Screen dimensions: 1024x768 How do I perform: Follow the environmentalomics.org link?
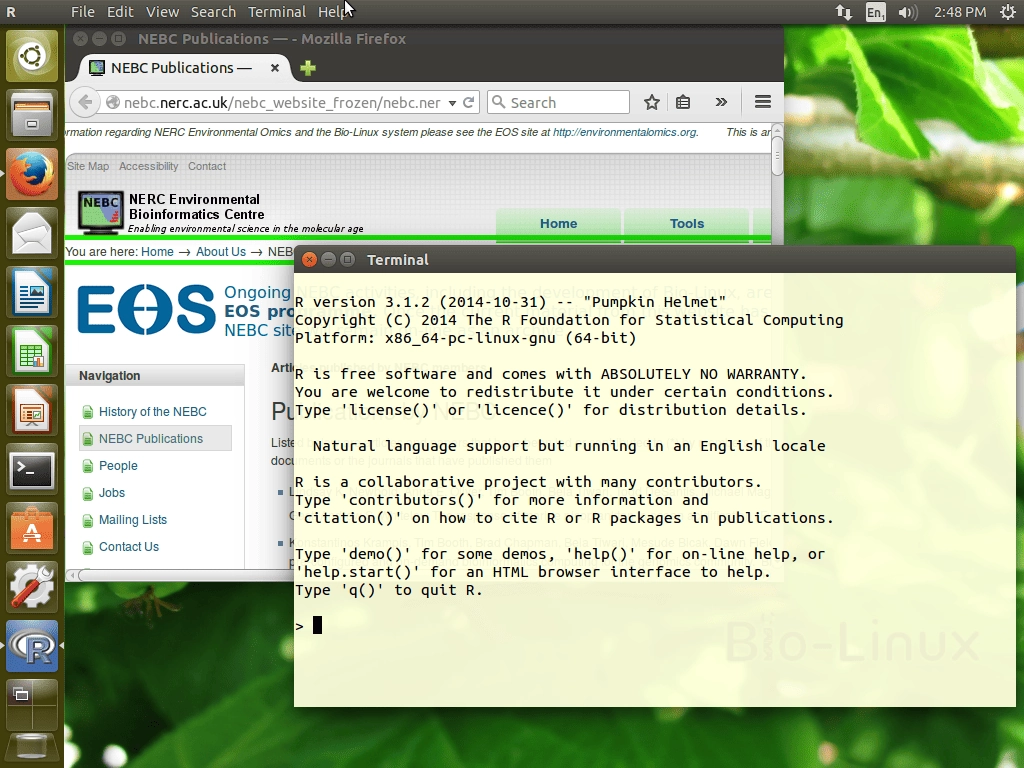point(624,132)
